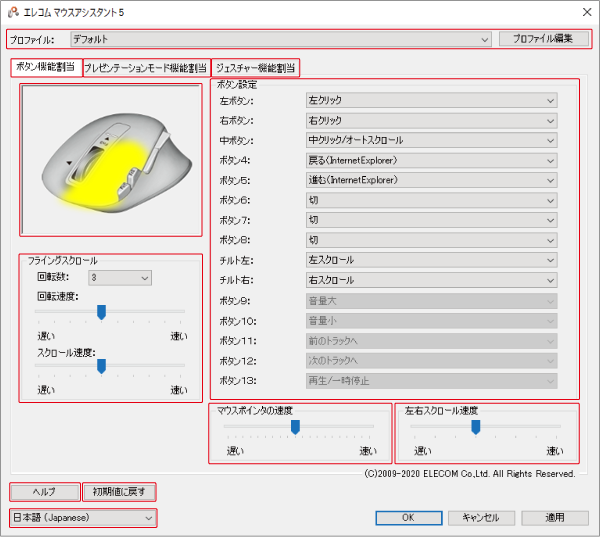Open the 左ボタン dropdown set to 左クリック
600x537 pixels.
click(x=431, y=101)
